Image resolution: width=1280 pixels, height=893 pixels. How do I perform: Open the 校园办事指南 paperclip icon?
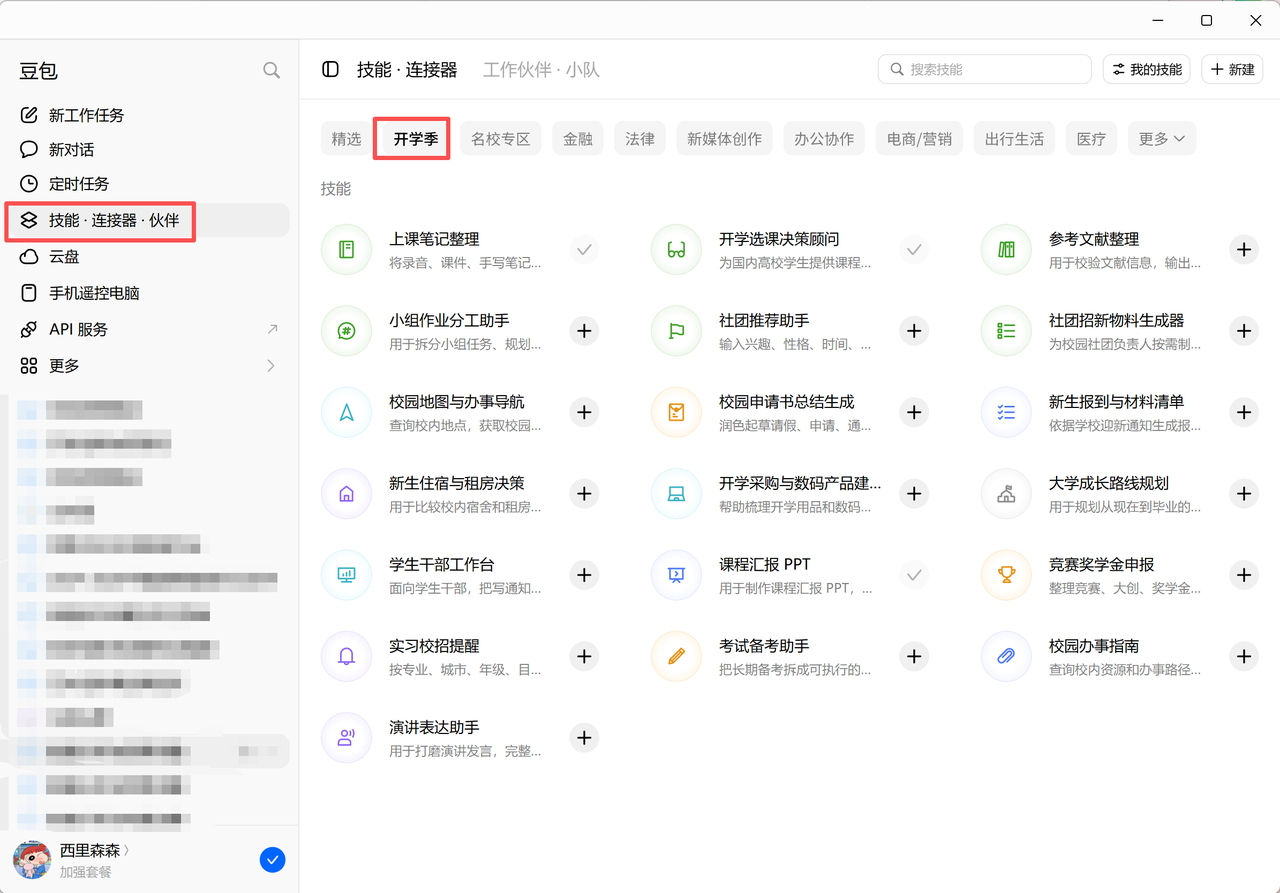[x=1006, y=656]
